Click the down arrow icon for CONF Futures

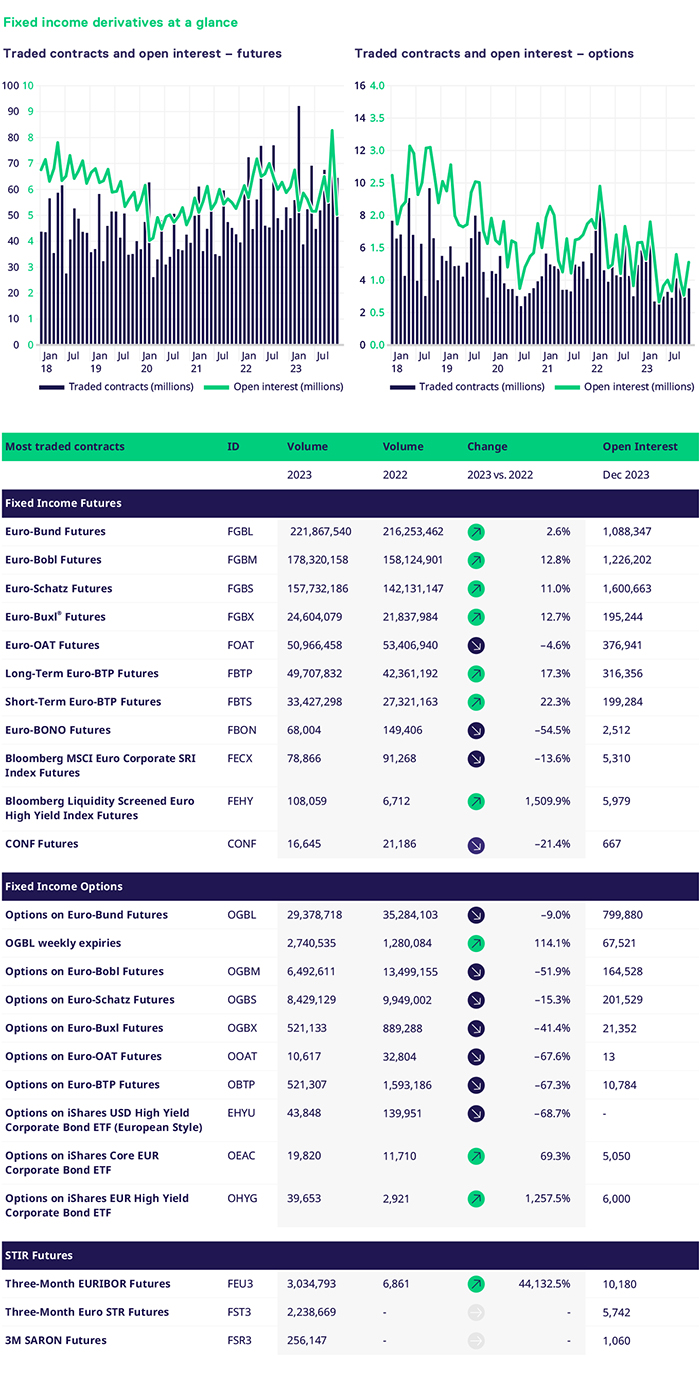coord(476,844)
